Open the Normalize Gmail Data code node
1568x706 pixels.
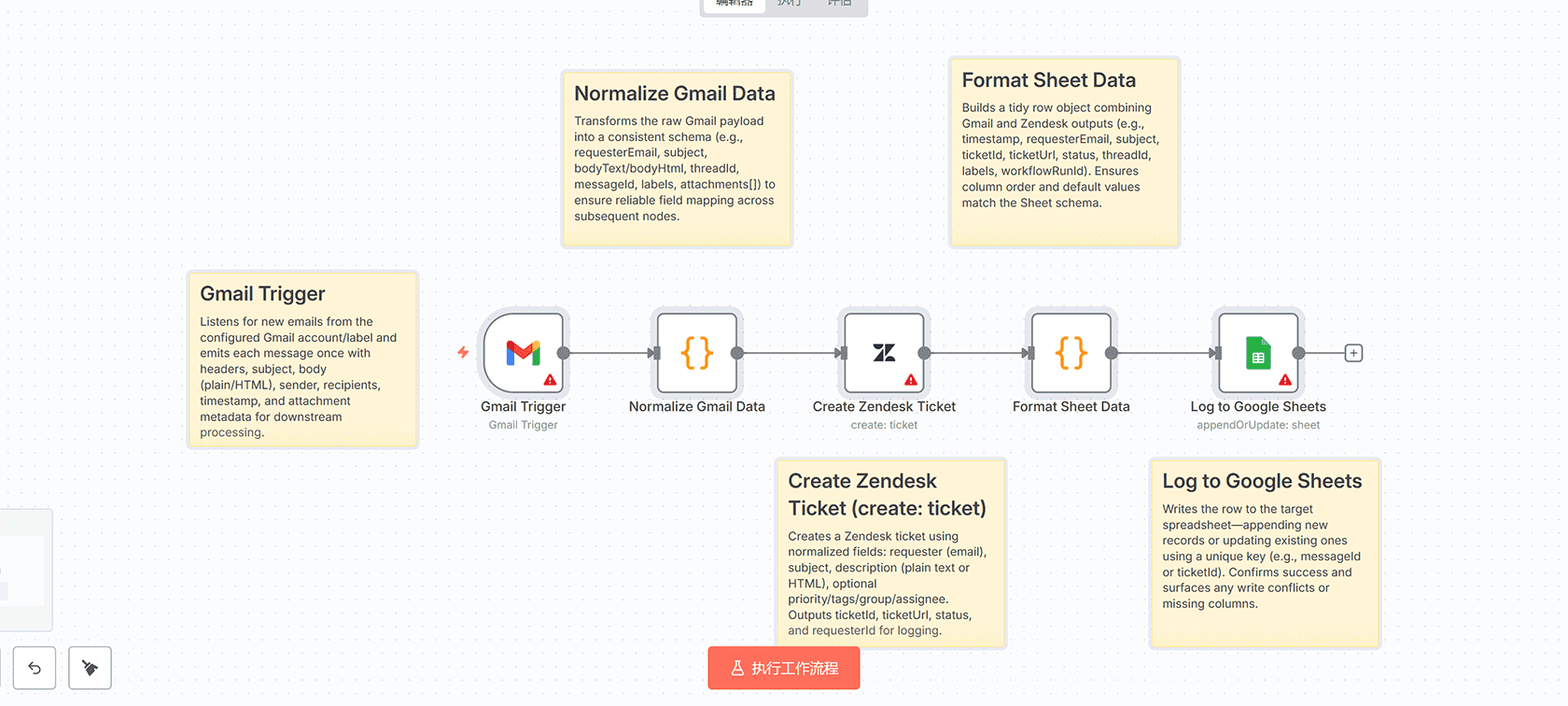point(697,353)
